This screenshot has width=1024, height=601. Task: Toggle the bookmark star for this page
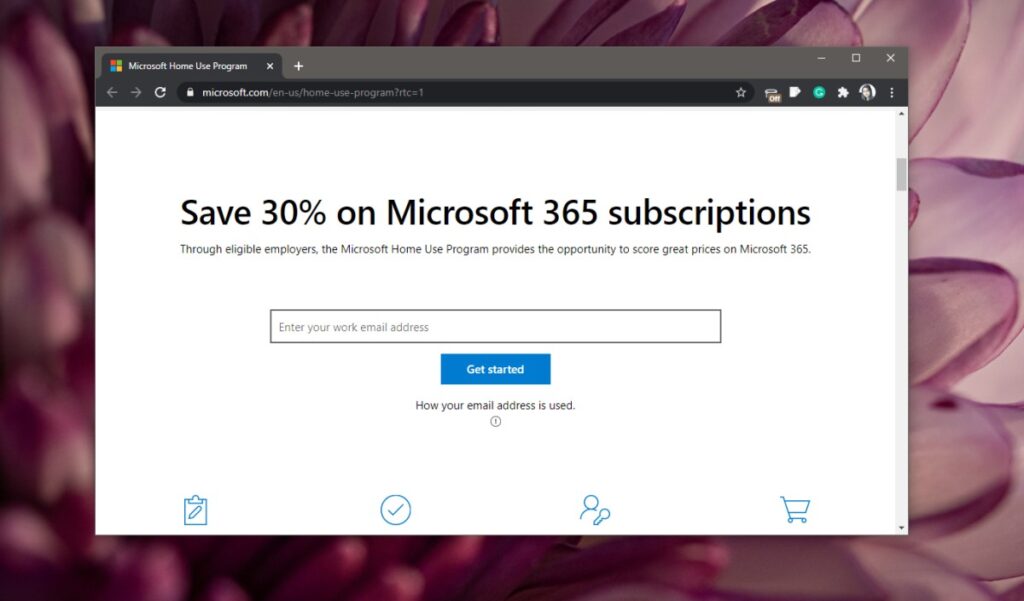(740, 92)
